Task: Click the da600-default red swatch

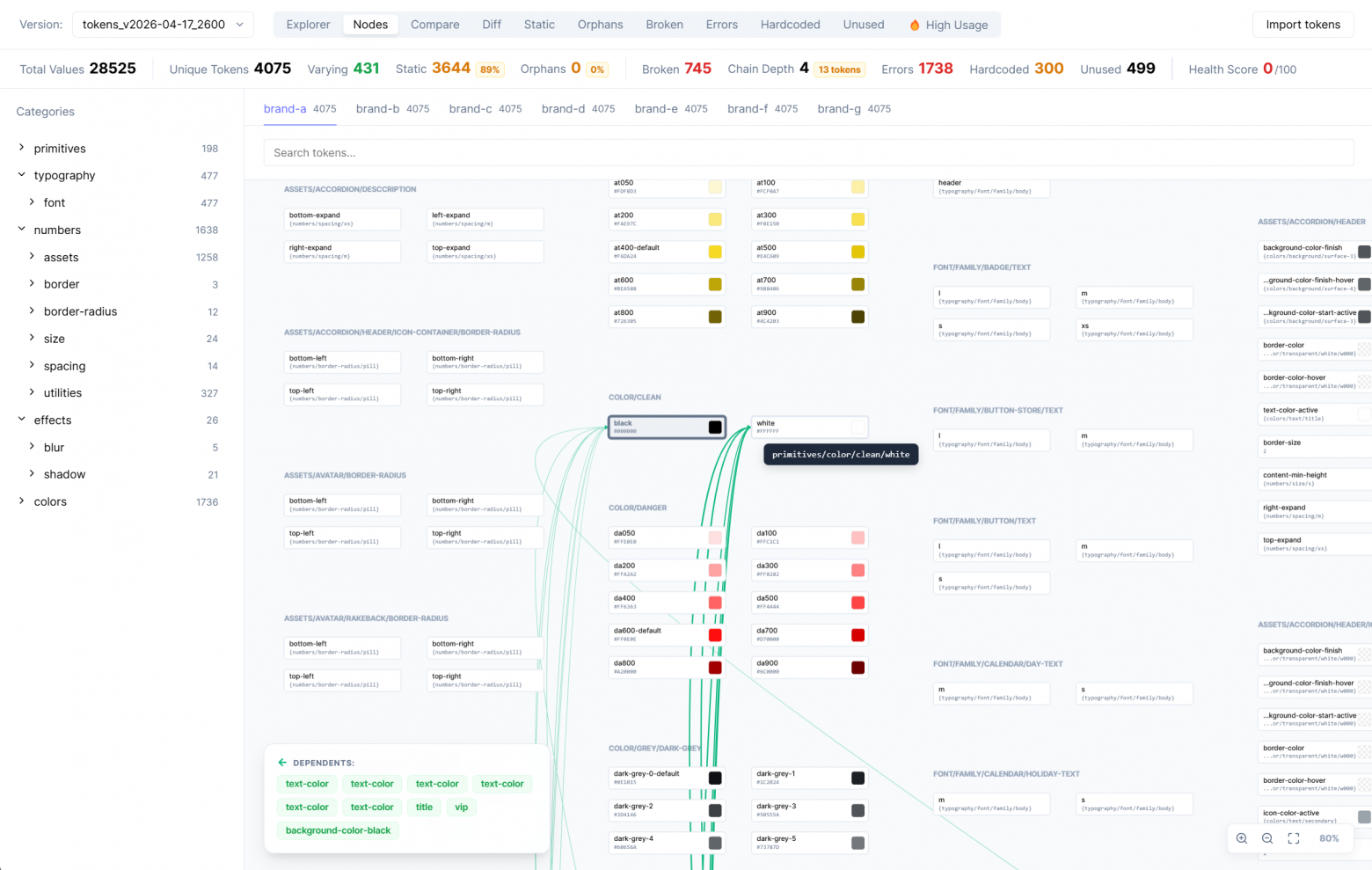Action: pos(714,634)
